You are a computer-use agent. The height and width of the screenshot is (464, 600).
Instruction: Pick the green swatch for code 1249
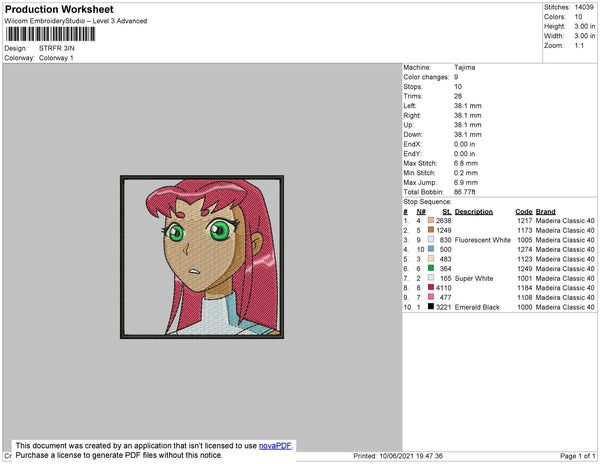[431, 268]
